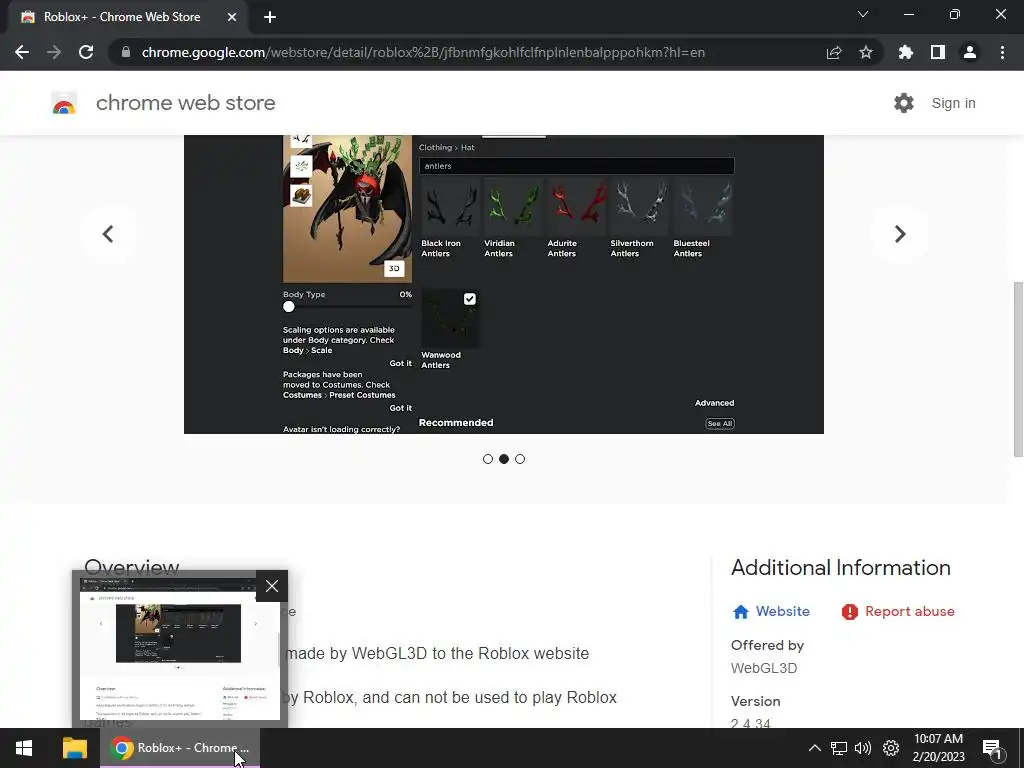The height and width of the screenshot is (768, 1024).
Task: Click the chrome web store title
Action: coord(185,103)
